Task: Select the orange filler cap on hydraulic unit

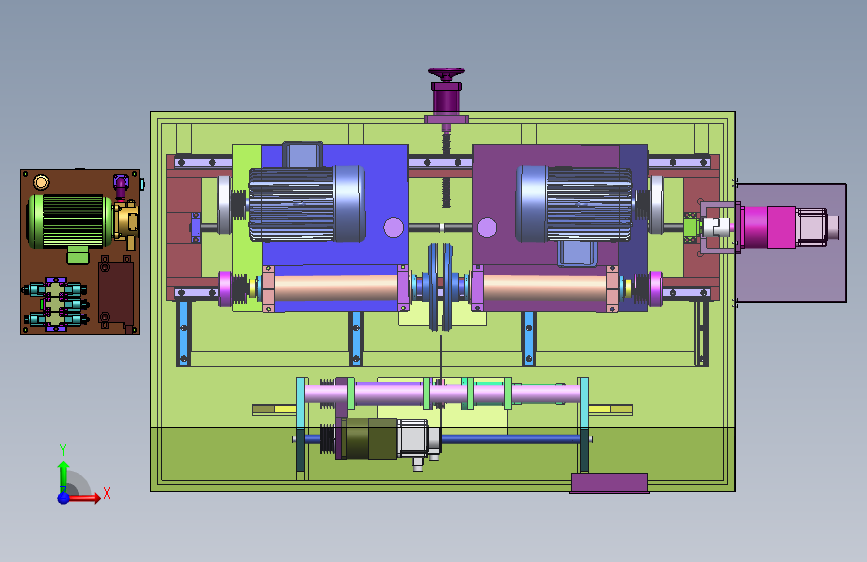Action: coord(41,181)
